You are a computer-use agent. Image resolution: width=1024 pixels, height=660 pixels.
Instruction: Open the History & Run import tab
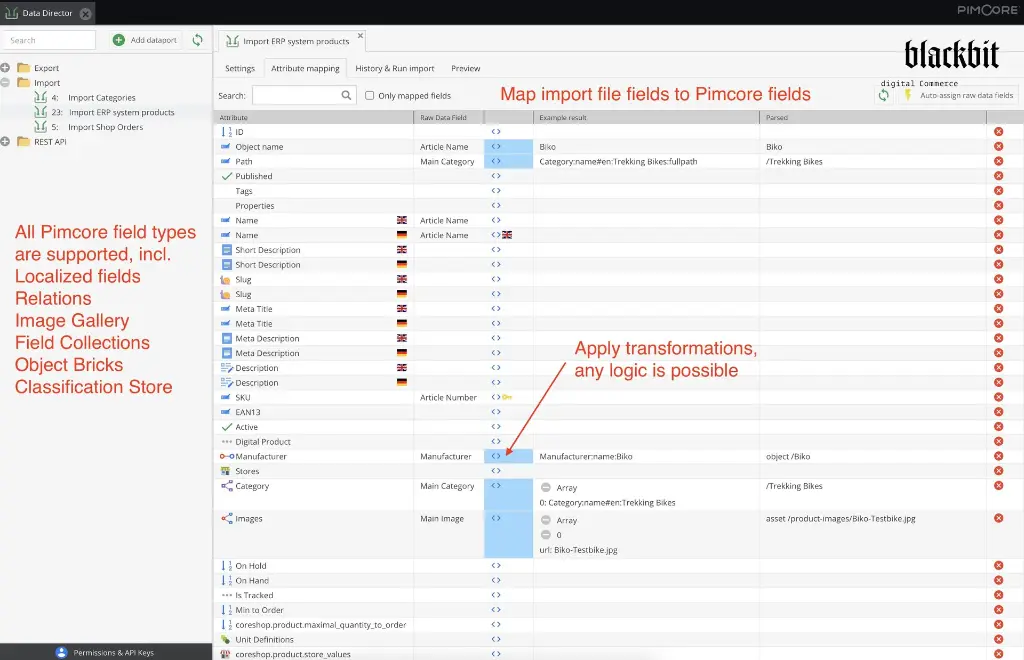pyautogui.click(x=394, y=69)
